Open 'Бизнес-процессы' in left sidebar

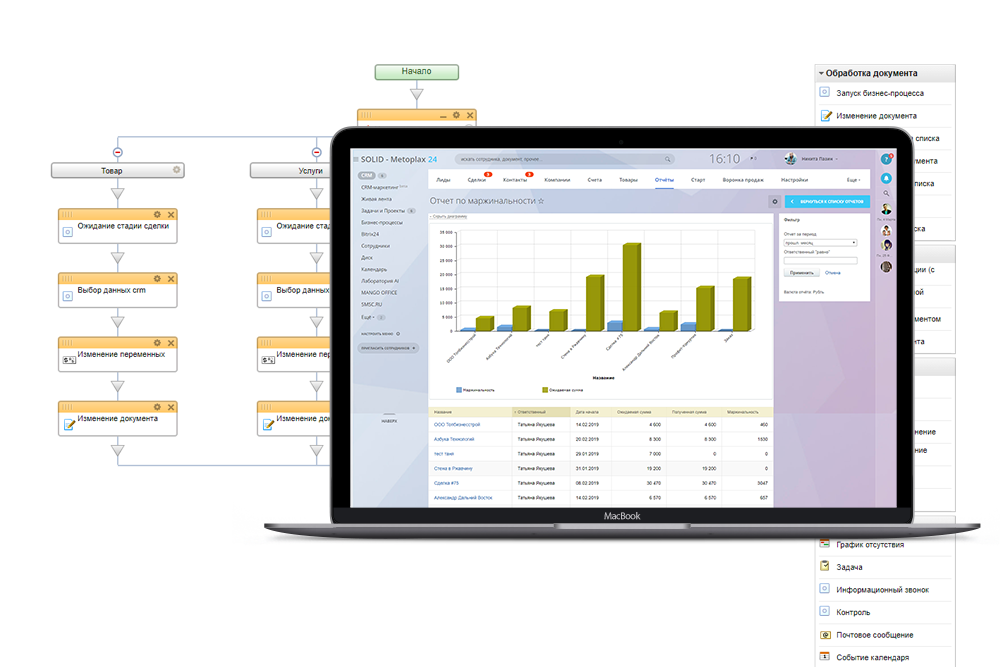pyautogui.click(x=382, y=223)
